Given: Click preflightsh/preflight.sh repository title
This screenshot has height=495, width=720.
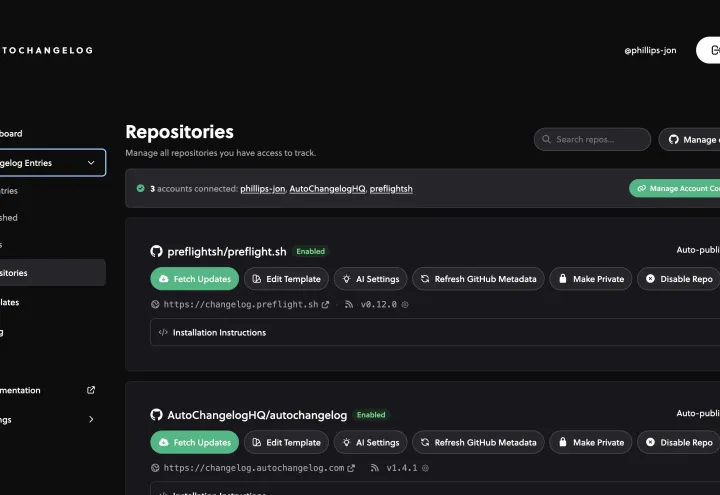Looking at the screenshot, I should [x=227, y=252].
